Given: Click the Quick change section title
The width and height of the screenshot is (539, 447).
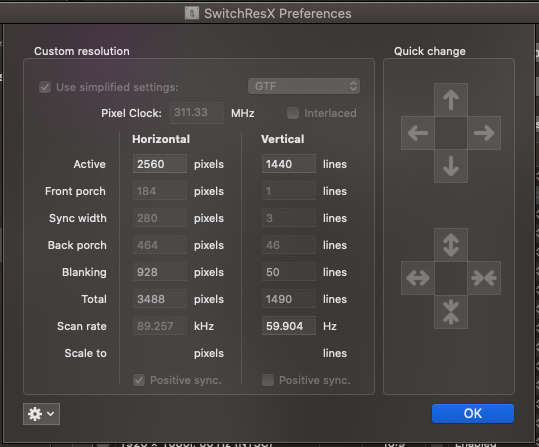Looking at the screenshot, I should pos(430,51).
